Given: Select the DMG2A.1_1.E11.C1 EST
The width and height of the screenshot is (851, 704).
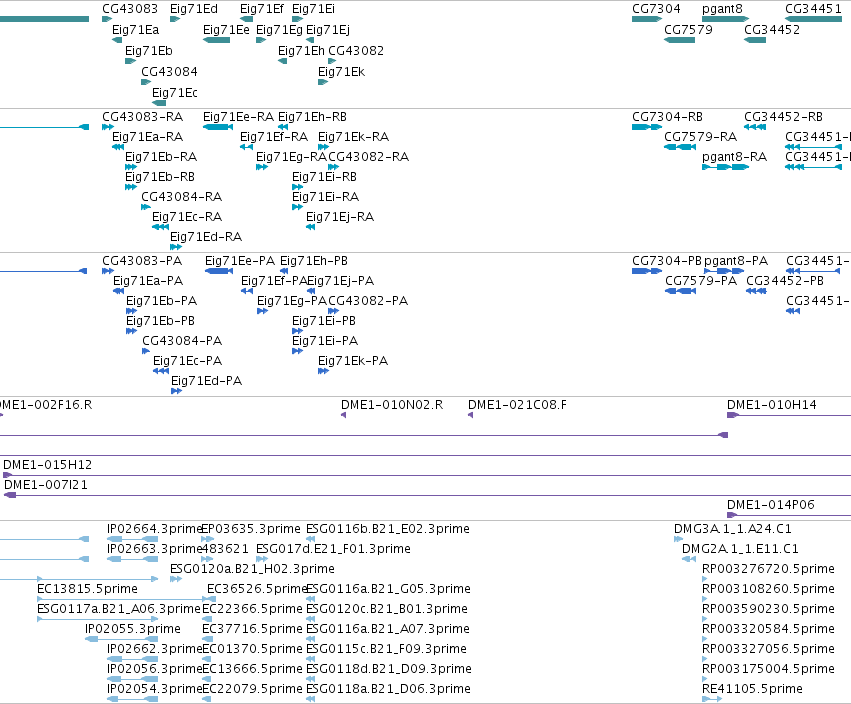Looking at the screenshot, I should click(x=689, y=560).
